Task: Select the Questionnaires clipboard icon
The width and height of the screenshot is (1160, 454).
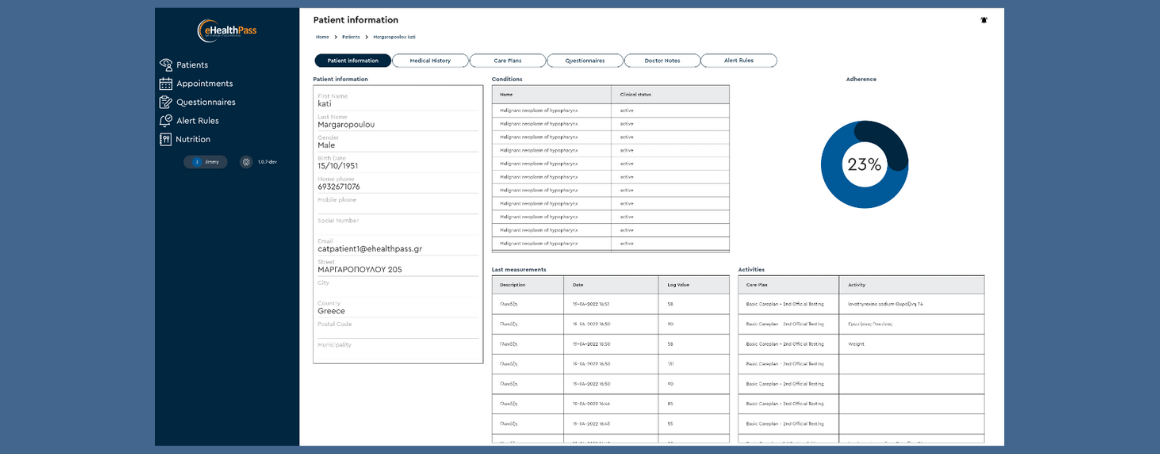Action: 166,102
